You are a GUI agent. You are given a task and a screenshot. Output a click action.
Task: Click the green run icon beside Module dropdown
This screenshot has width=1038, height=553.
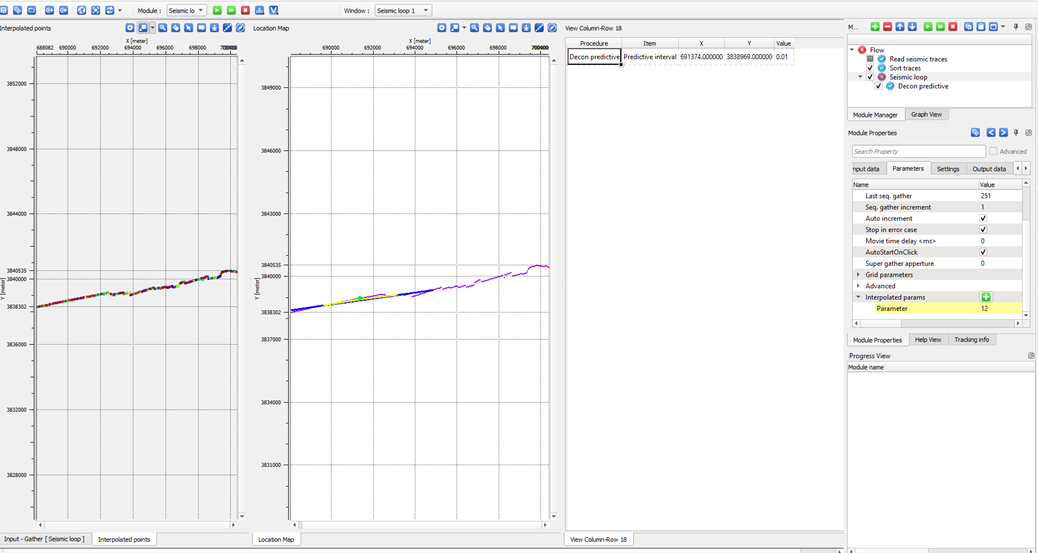(218, 10)
